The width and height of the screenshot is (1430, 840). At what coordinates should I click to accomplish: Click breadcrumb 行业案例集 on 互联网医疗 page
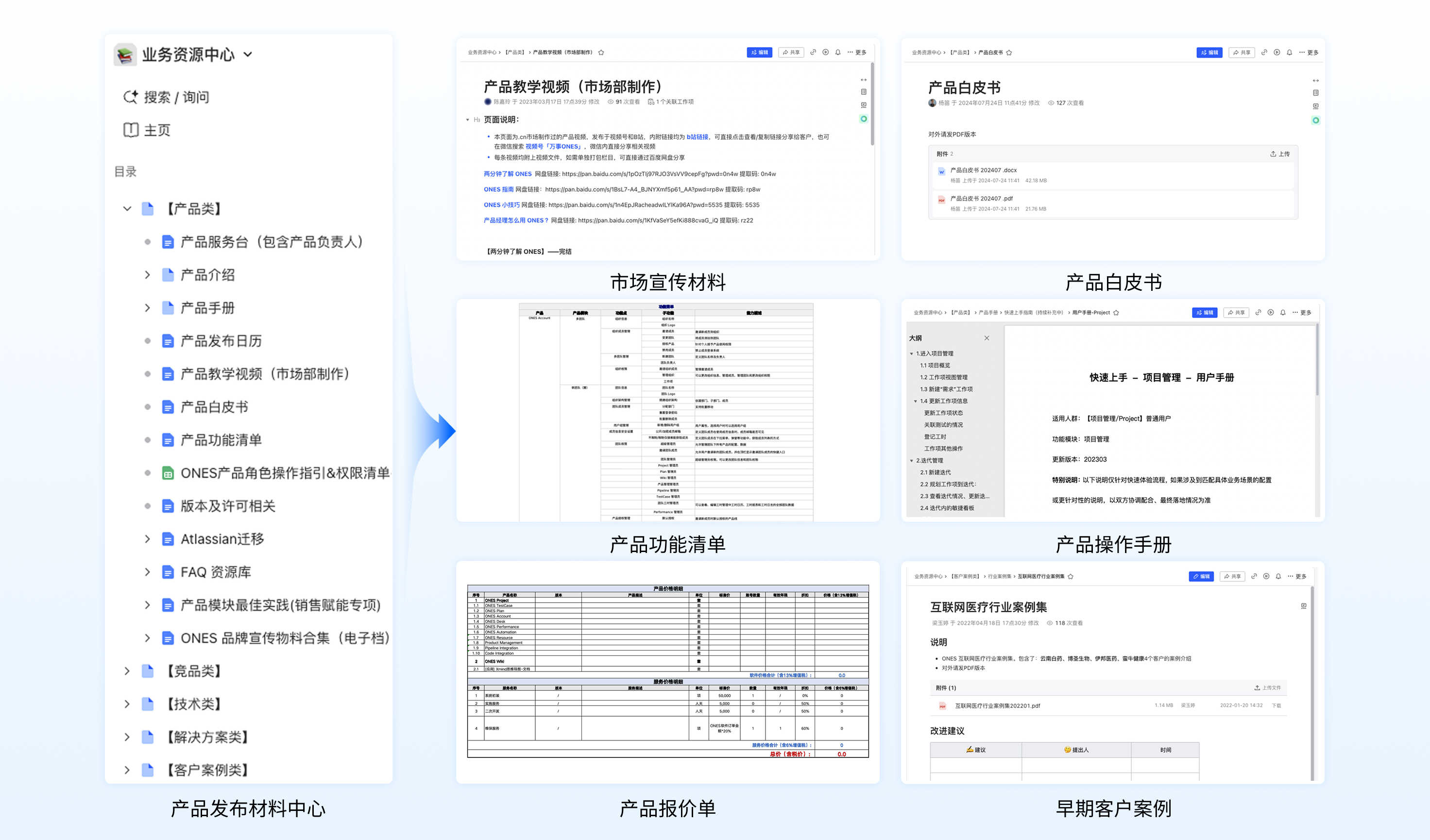click(x=999, y=576)
